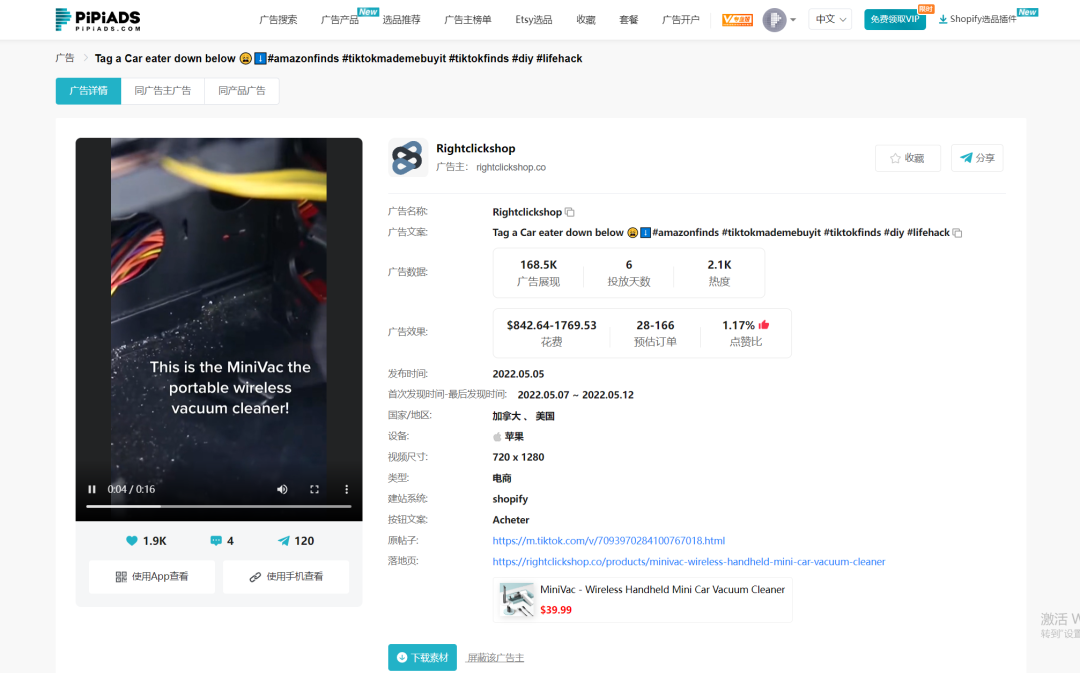
Task: Open the rightclickshop.co advertiser link
Action: click(510, 167)
